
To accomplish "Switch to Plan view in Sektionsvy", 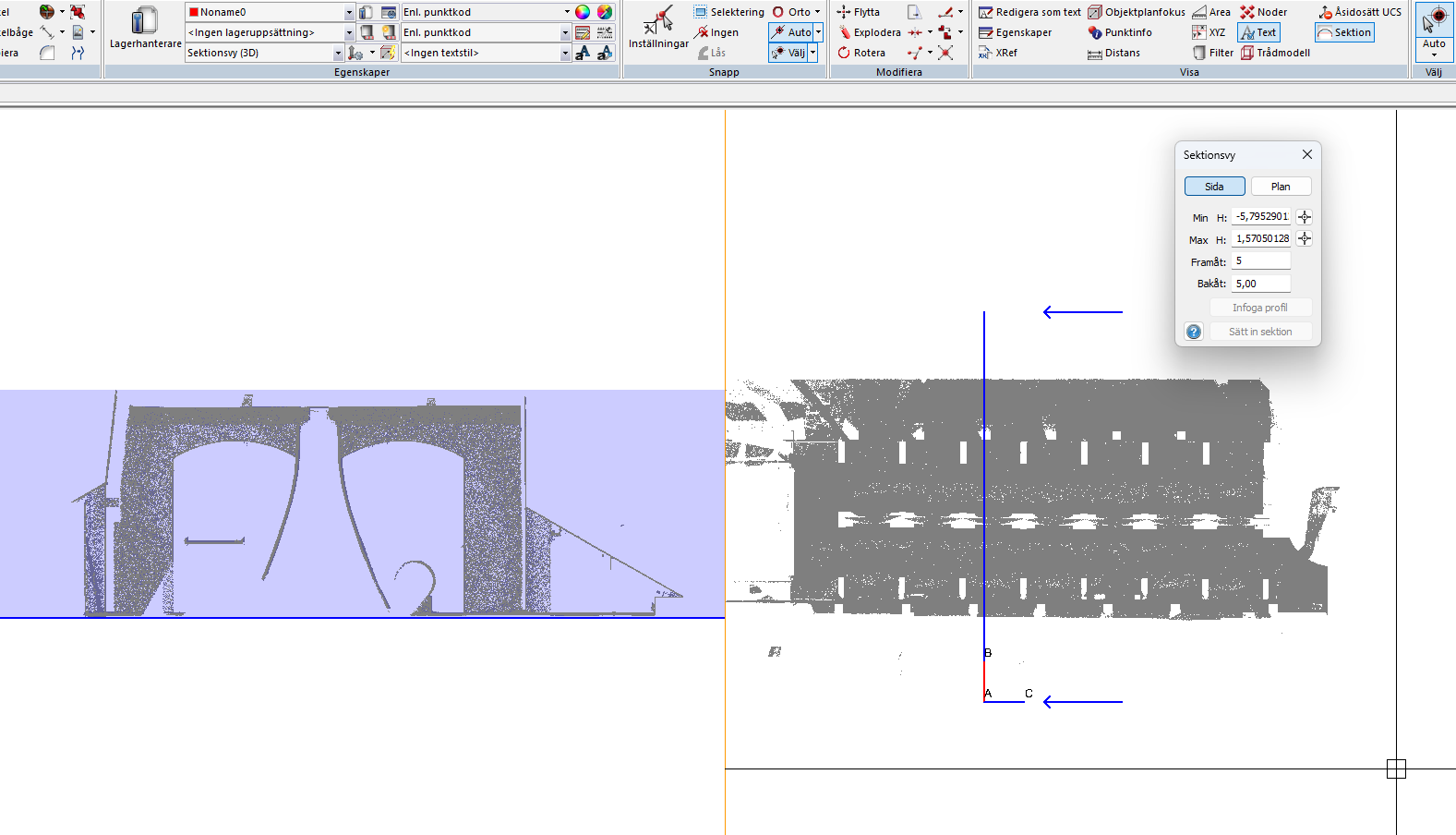I will pyautogui.click(x=1281, y=187).
